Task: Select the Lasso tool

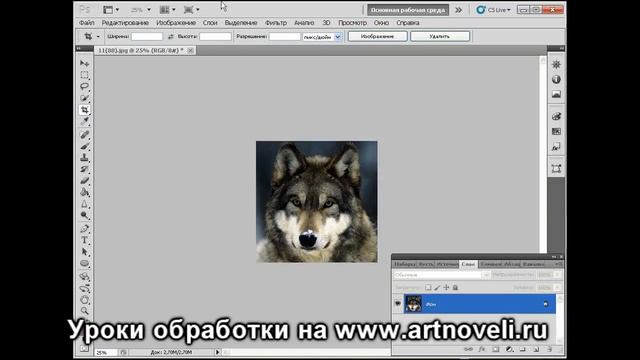Action: [84, 87]
